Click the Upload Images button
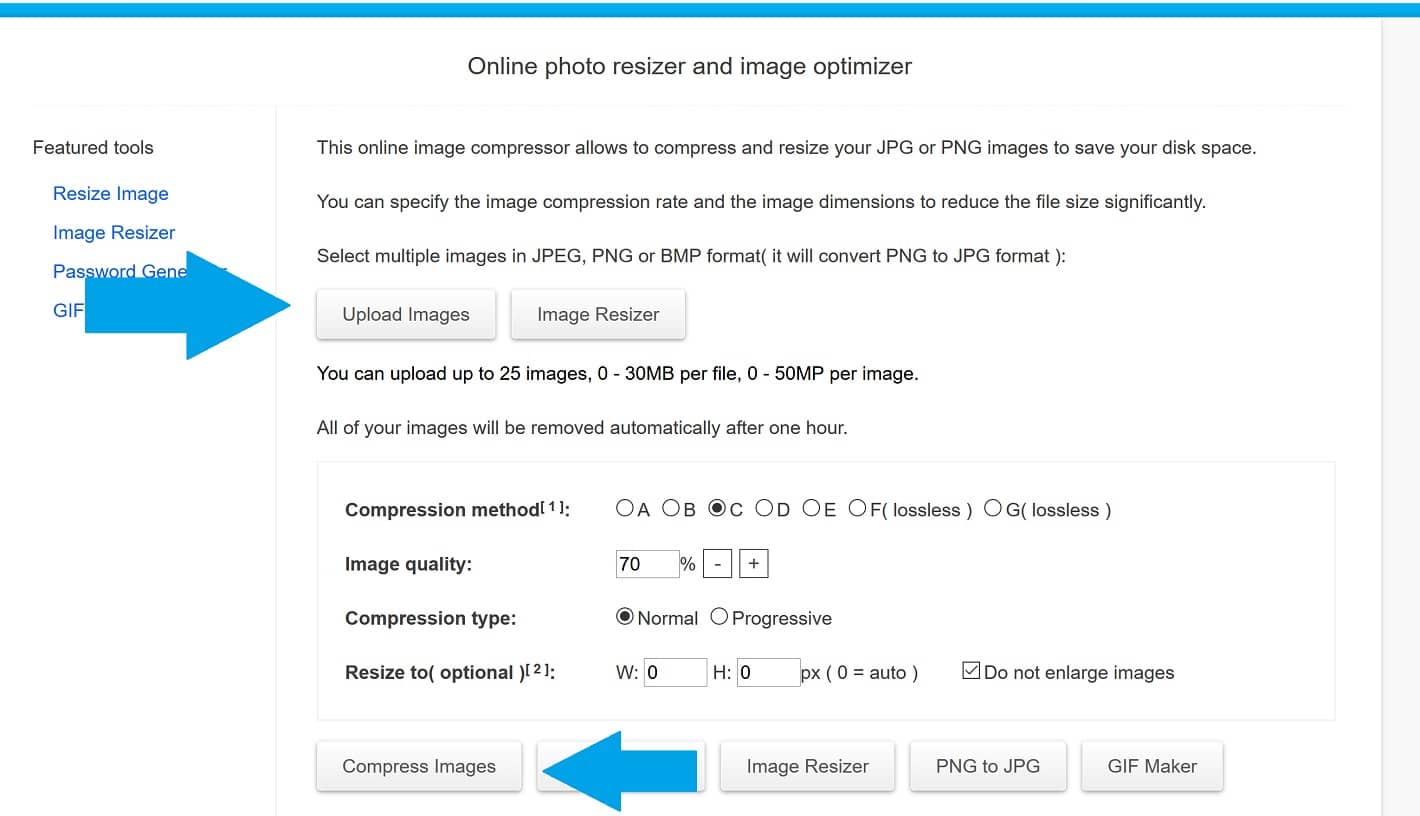This screenshot has width=1420, height=816. pyautogui.click(x=405, y=314)
